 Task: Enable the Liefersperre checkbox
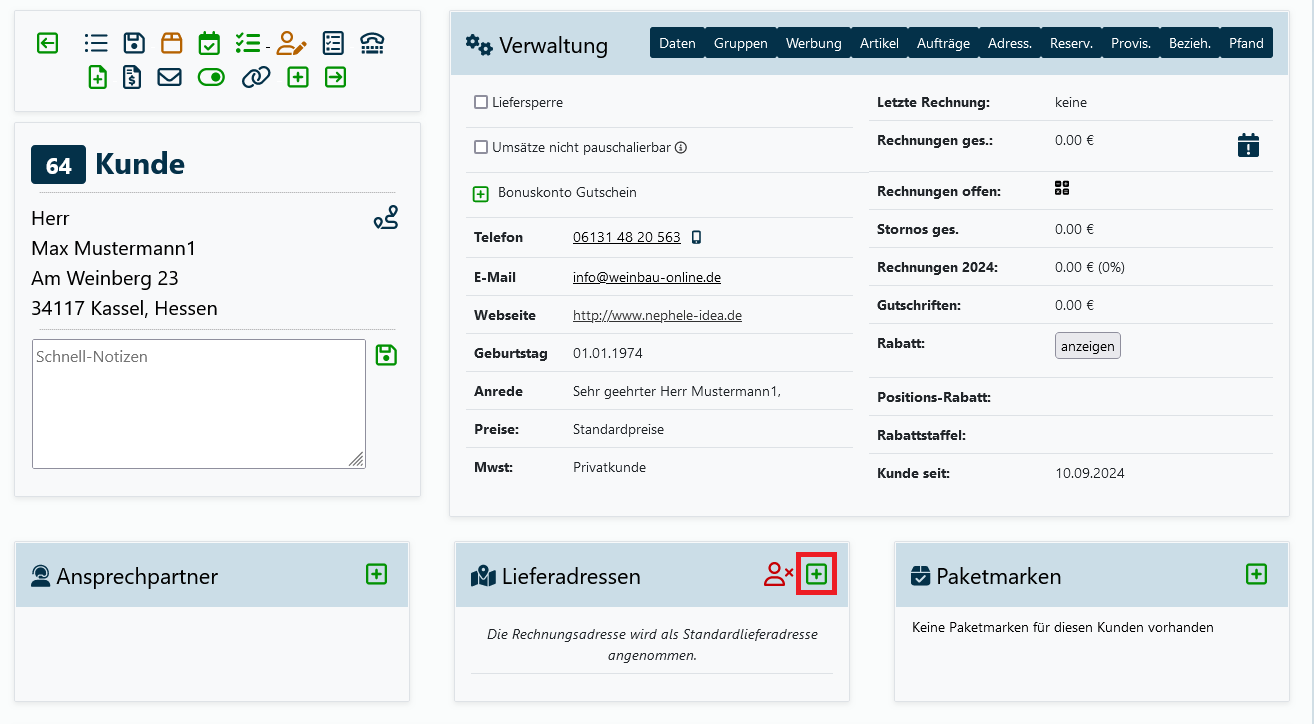481,102
